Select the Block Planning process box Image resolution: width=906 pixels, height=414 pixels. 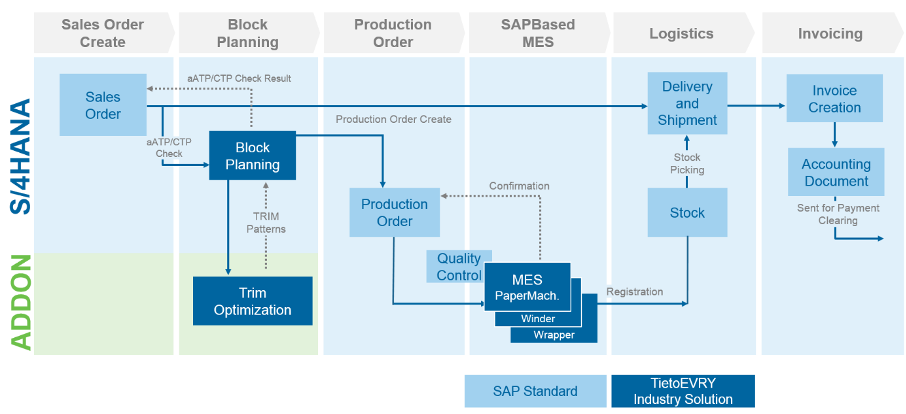tap(252, 156)
